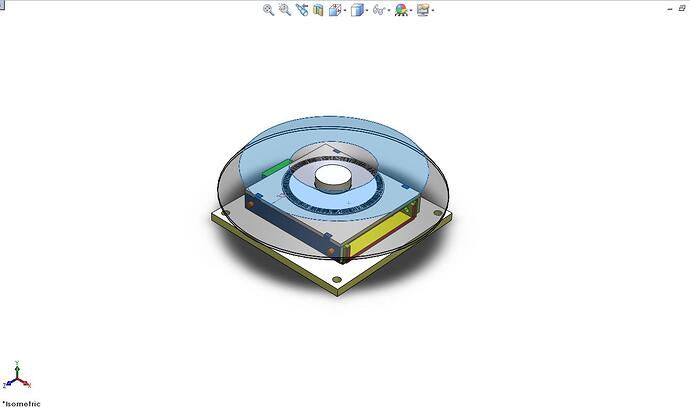Open the View Orientation cube icon
This screenshot has height=408, width=690.
point(335,10)
